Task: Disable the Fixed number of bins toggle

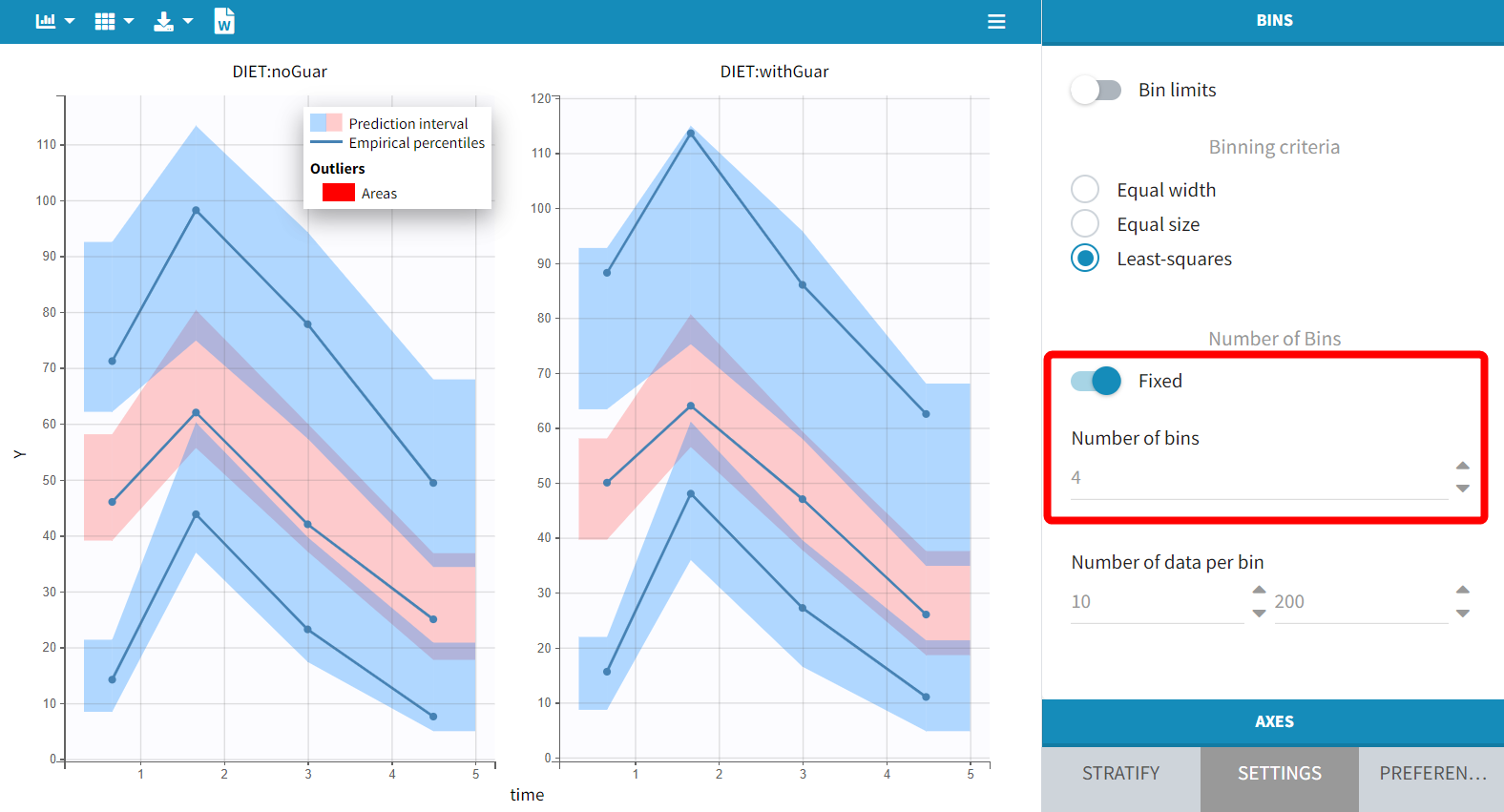Action: 1096,381
